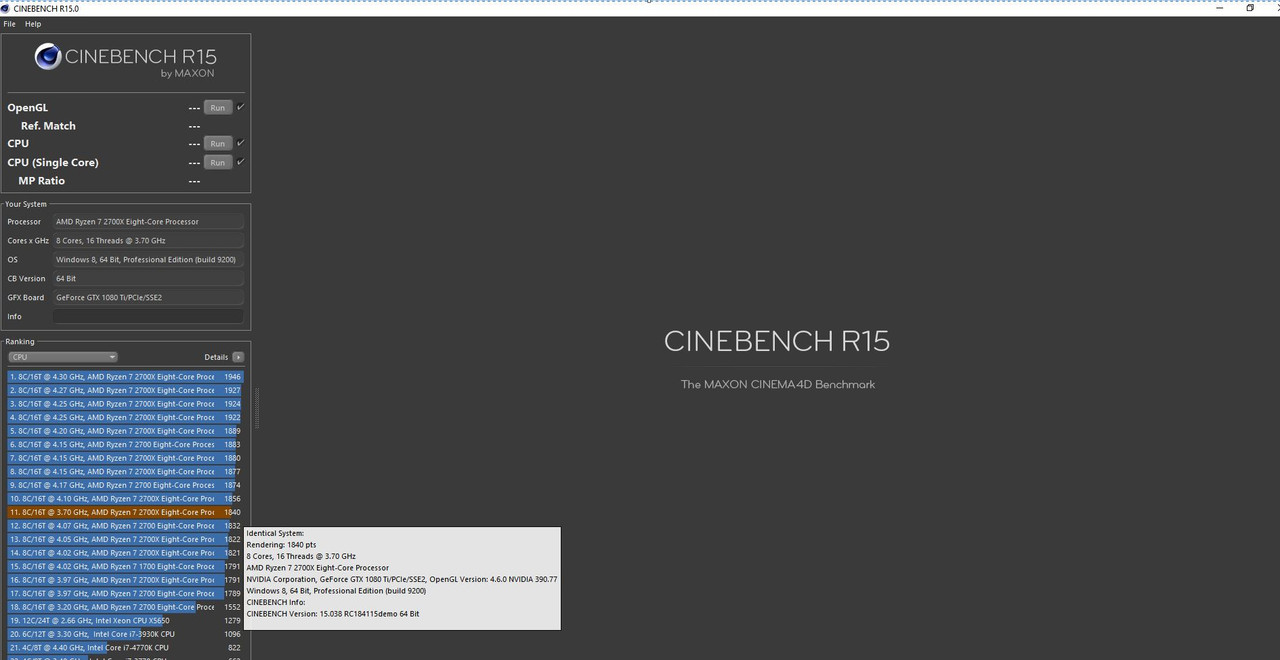Select ranking entry 15 Ryzen 7 1700

[125, 566]
